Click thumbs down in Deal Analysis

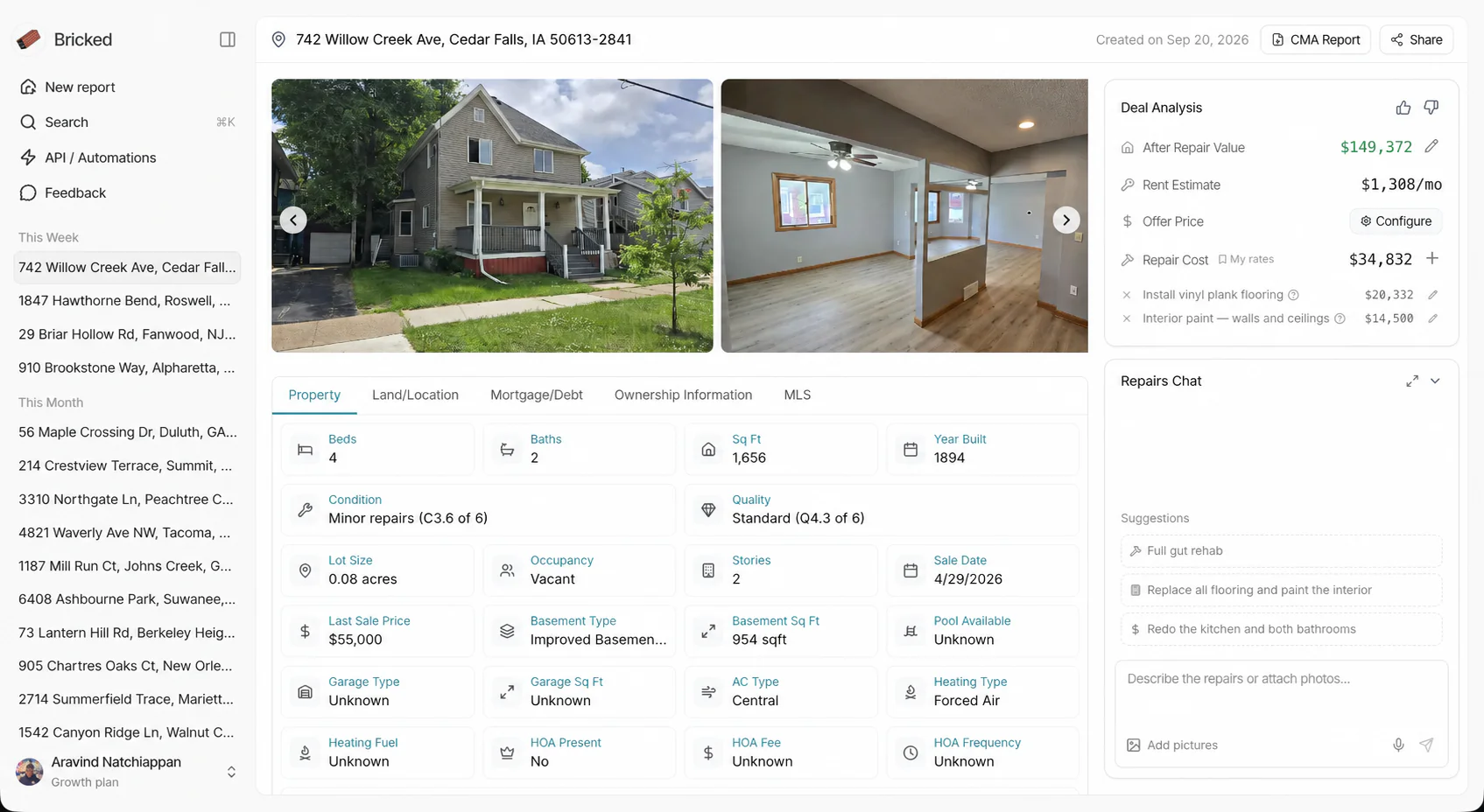(1431, 108)
